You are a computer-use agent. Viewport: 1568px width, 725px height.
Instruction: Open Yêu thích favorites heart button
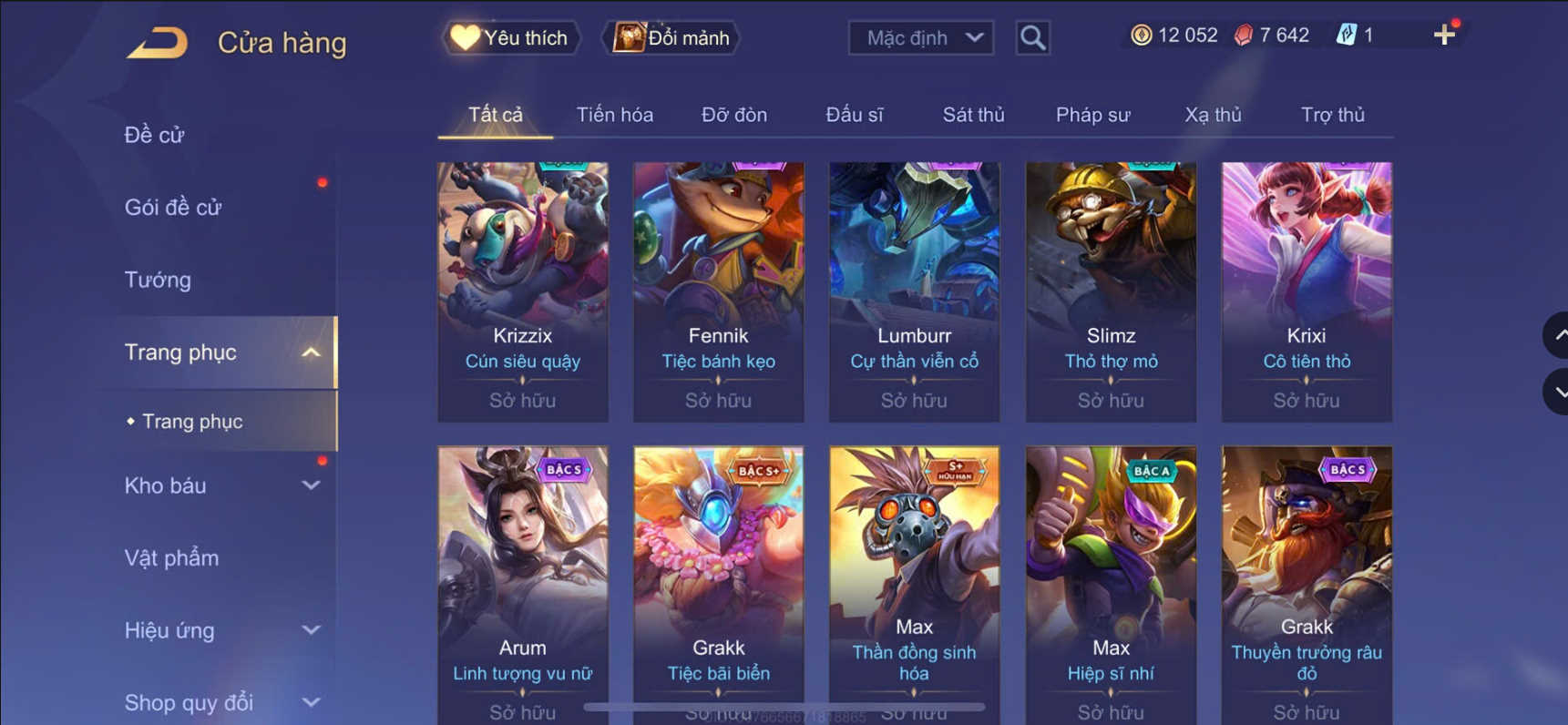point(511,38)
